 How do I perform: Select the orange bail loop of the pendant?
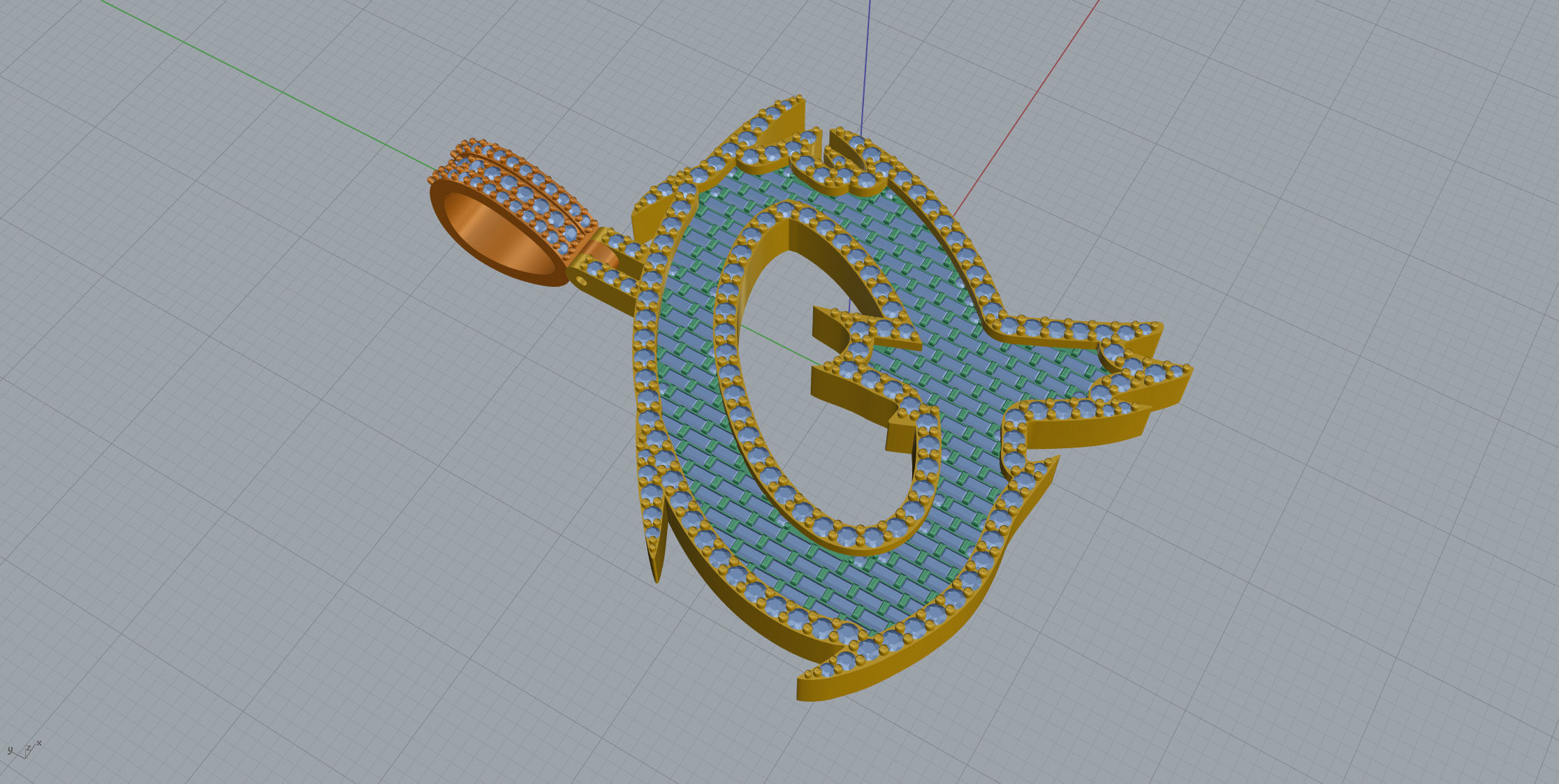click(512, 214)
